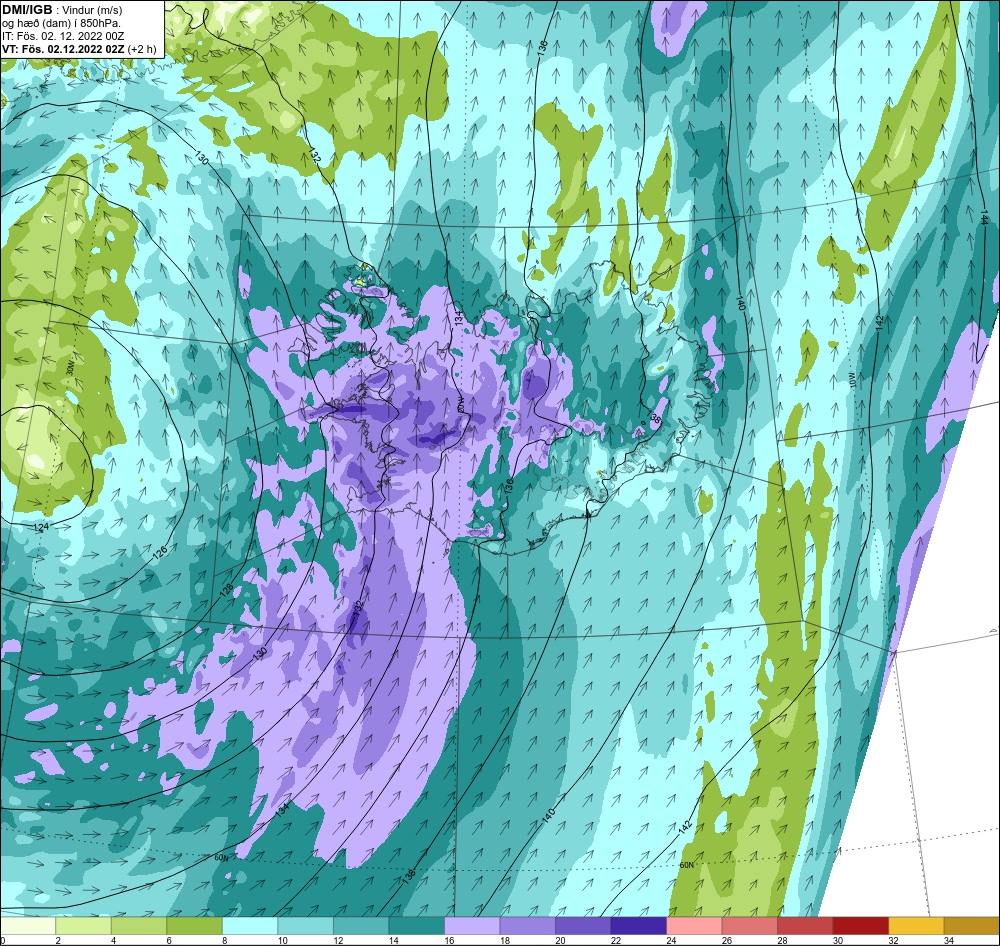Select the 'og hæð (dam) í 850hPa.' line
The height and width of the screenshot is (946, 1000).
tap(61, 23)
